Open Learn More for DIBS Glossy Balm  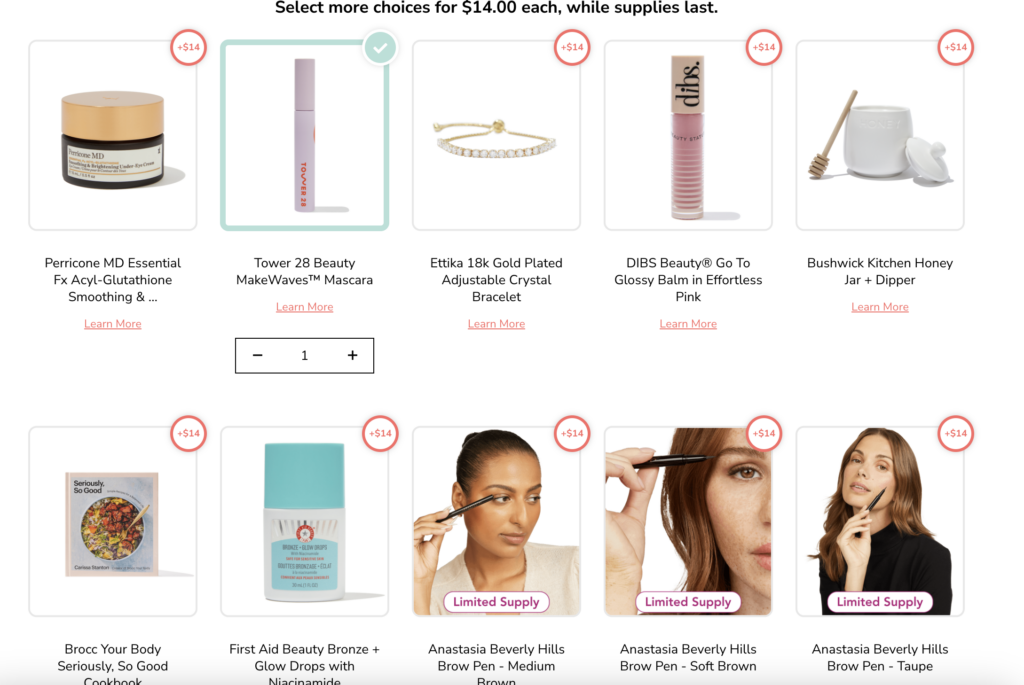point(688,324)
